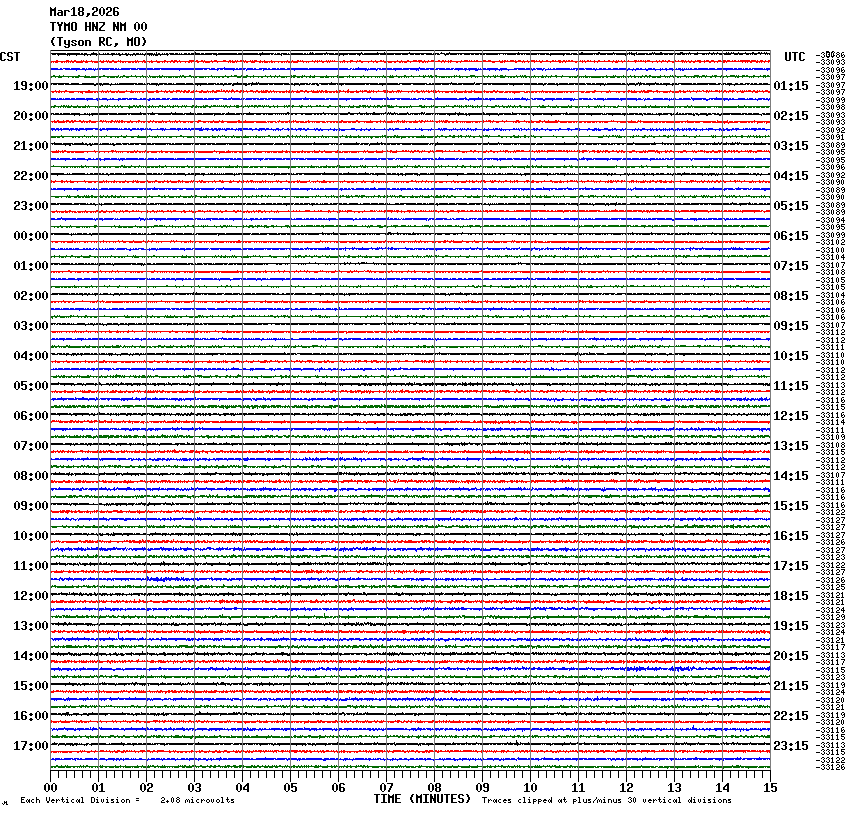Click the 23:15 UTC time label

point(791,746)
